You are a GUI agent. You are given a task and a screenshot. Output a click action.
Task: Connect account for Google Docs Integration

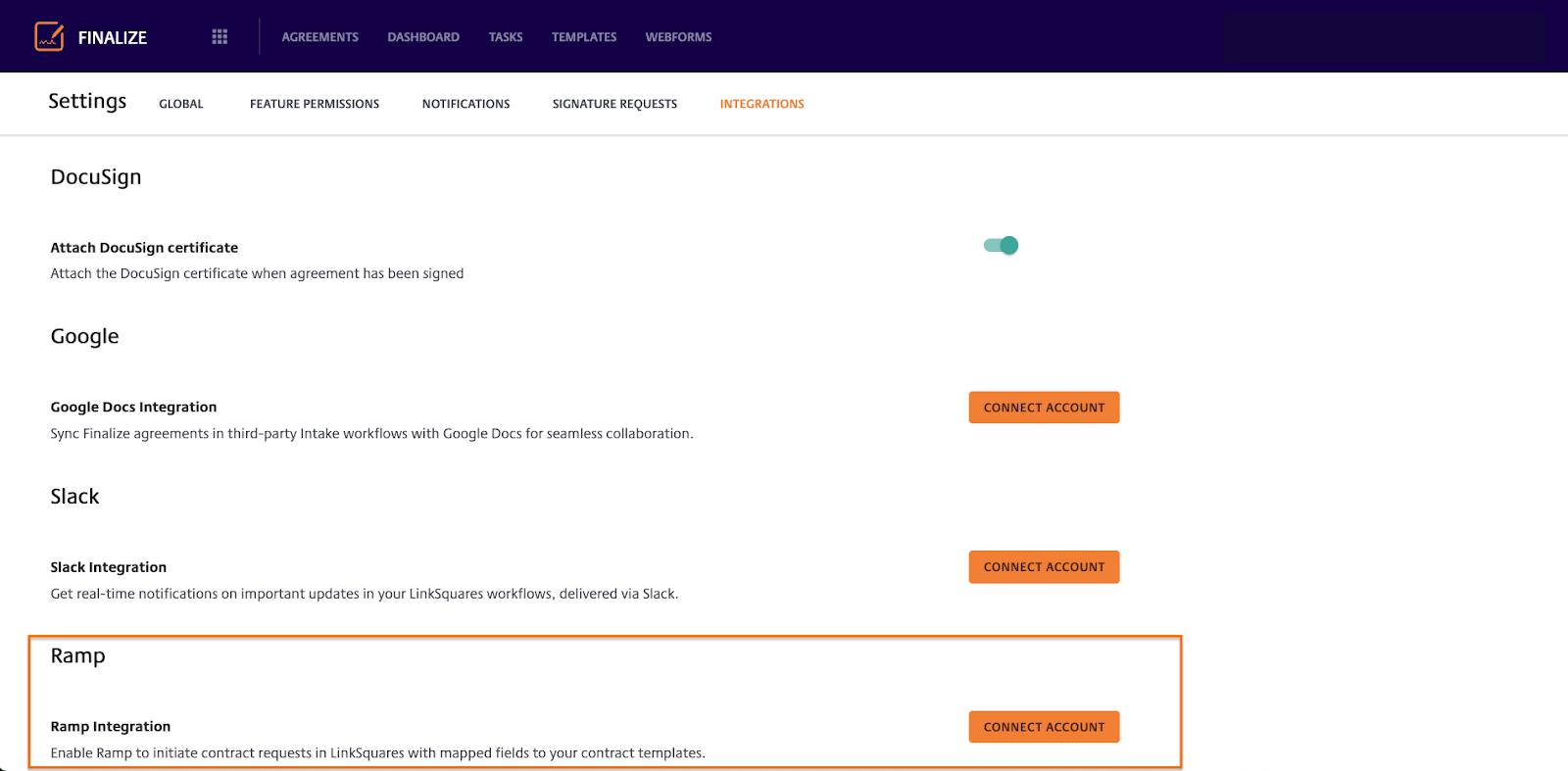pos(1044,408)
